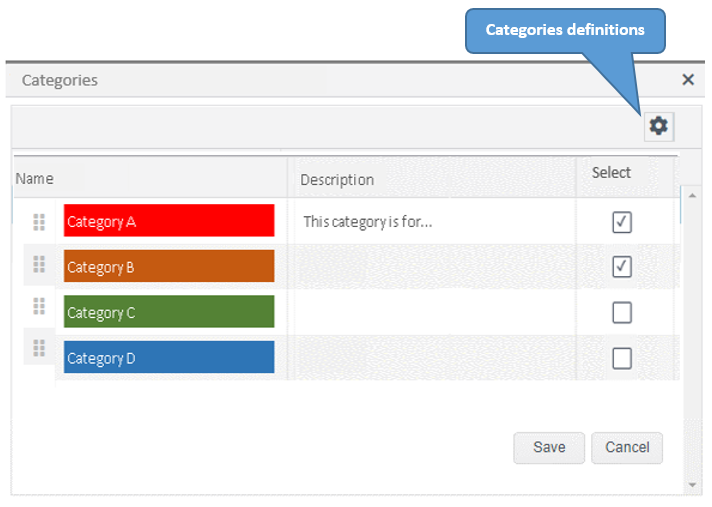Select the green Category C swatch
The height and width of the screenshot is (507, 712).
[x=169, y=311]
